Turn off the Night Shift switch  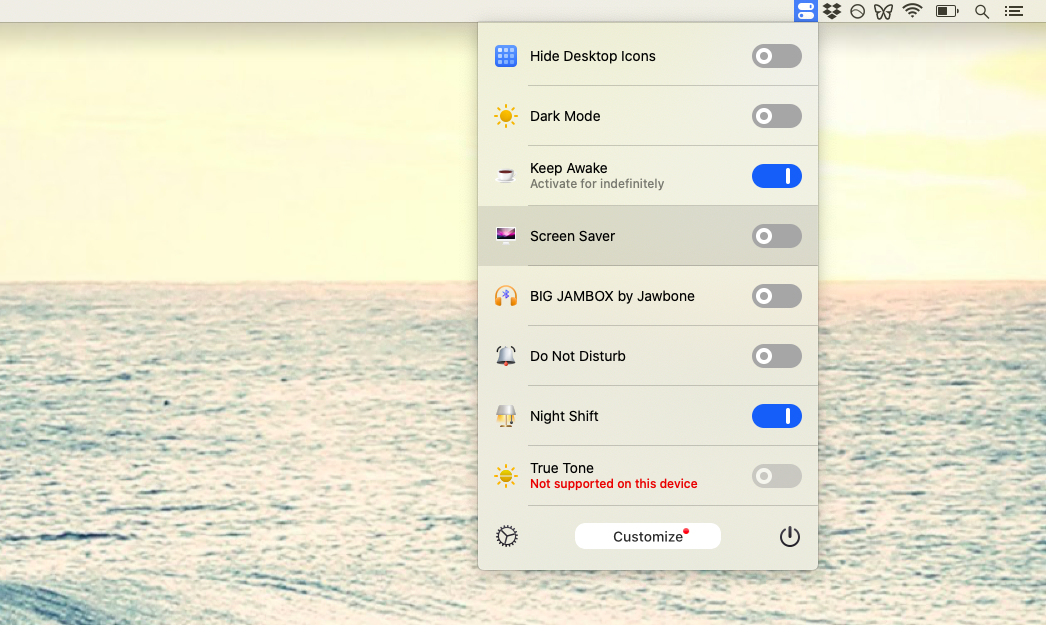click(x=776, y=416)
